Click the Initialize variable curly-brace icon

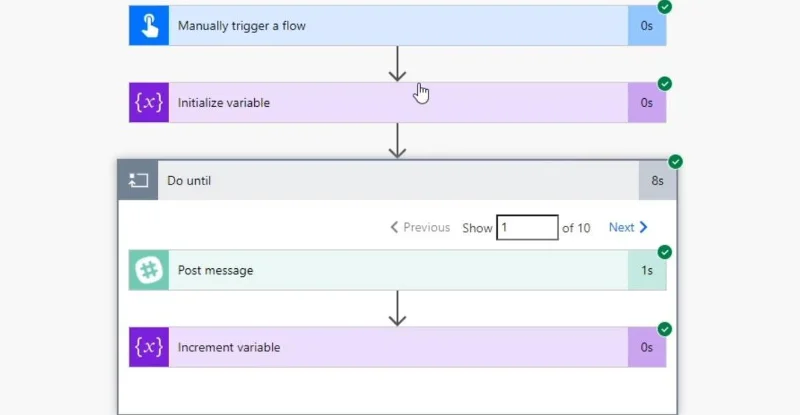[x=149, y=103]
